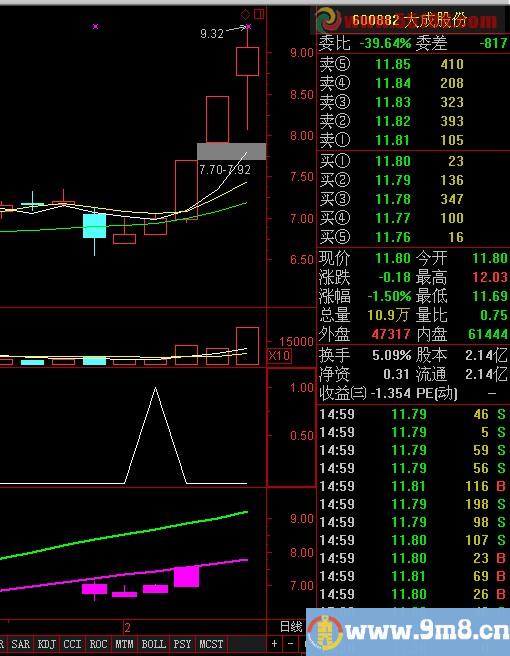Select the 14:59 trade with volume 107
The height and width of the screenshot is (656, 510).
(413, 541)
